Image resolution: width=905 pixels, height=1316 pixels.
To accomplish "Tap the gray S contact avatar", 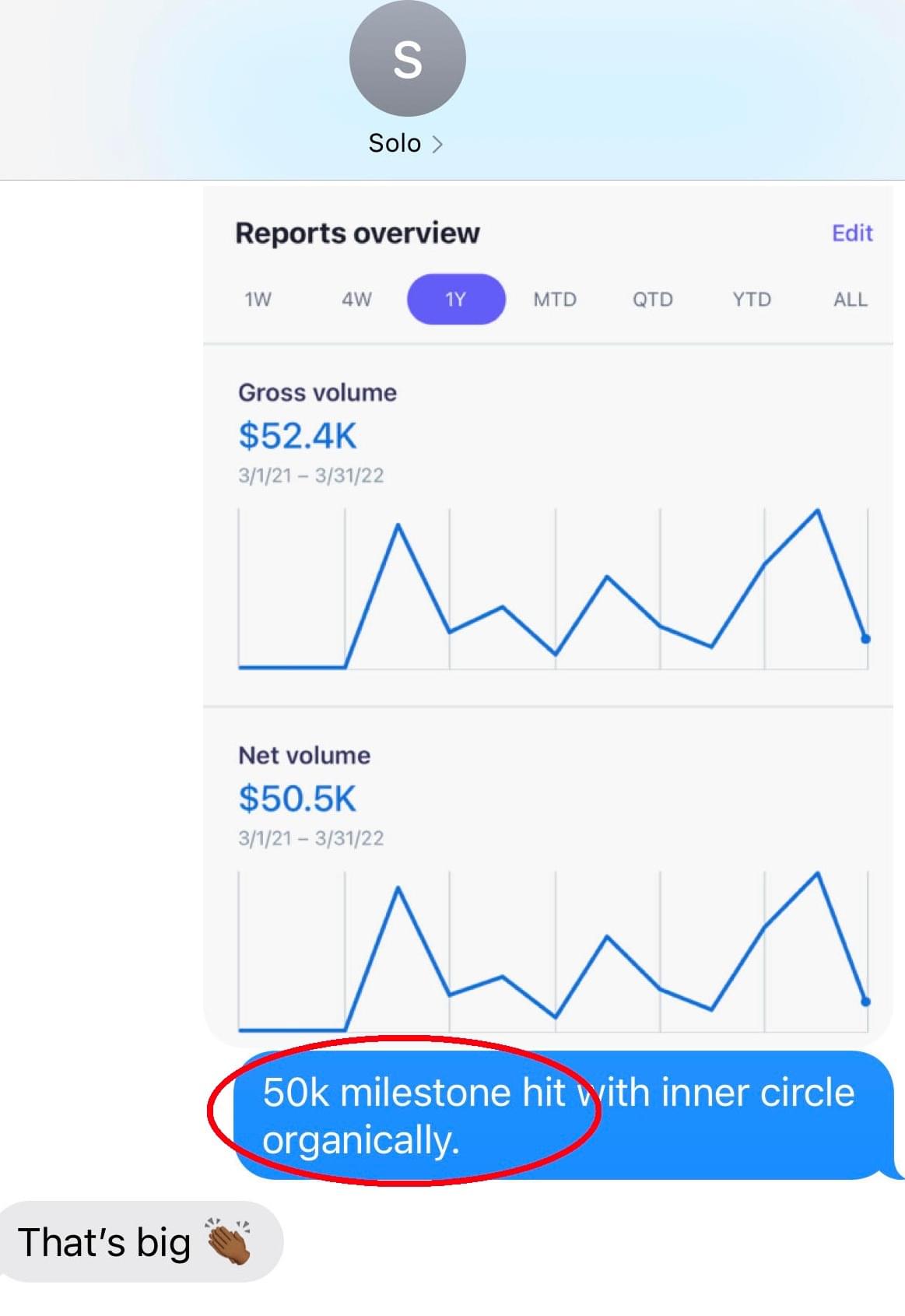I will (x=407, y=58).
